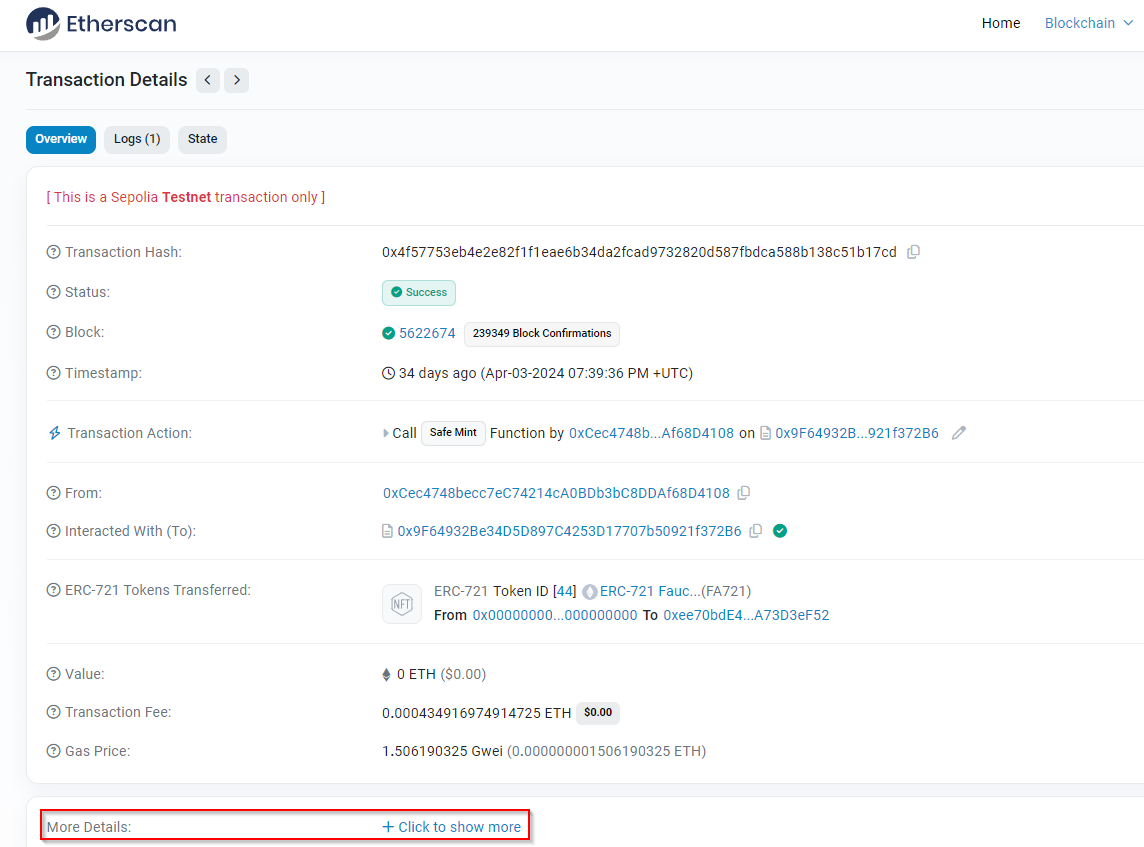Viewport: 1144px width, 847px height.
Task: Copy the transaction hash
Action: click(913, 252)
